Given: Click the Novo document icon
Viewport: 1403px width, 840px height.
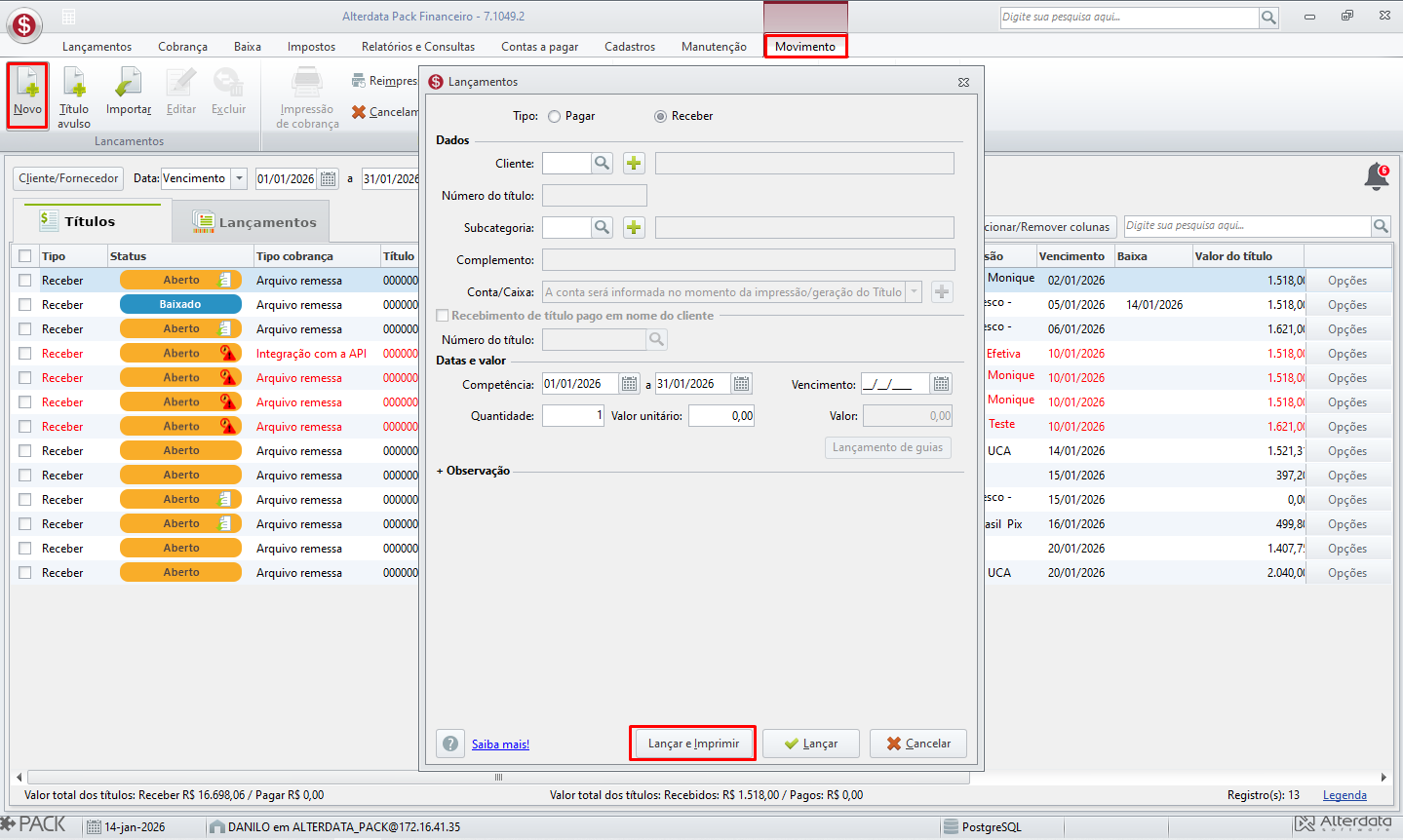Looking at the screenshot, I should (27, 84).
